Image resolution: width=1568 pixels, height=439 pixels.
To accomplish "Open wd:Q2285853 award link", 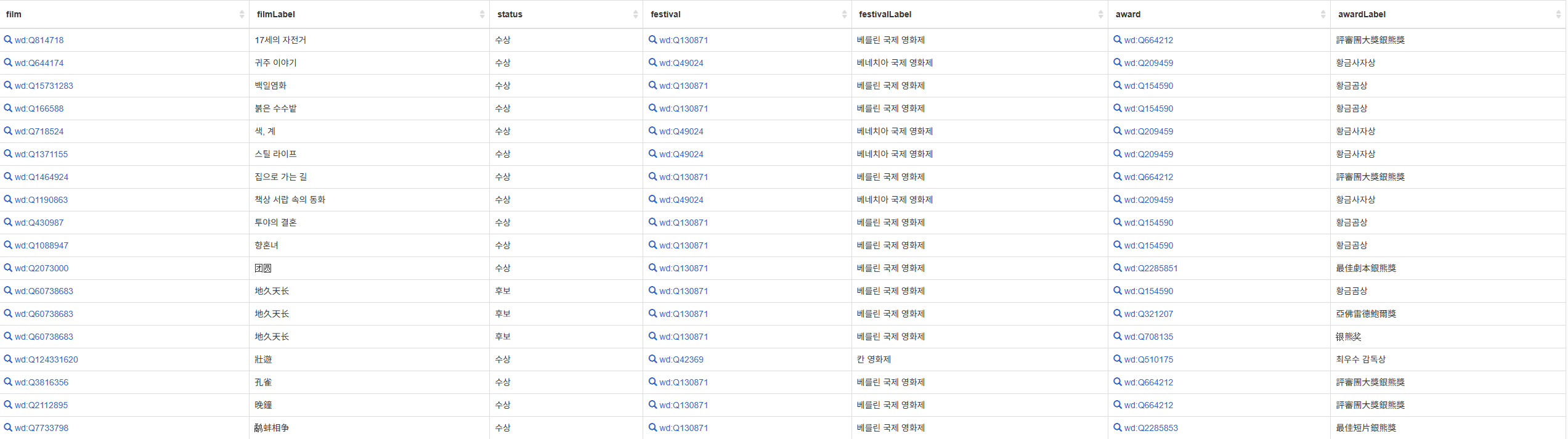I will coord(1150,428).
